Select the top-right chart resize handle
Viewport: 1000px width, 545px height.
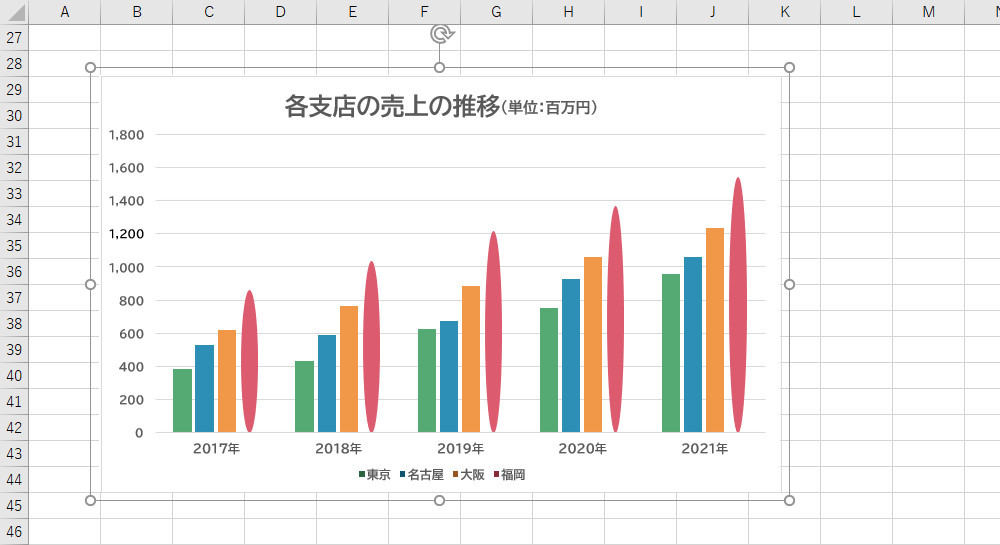[789, 68]
